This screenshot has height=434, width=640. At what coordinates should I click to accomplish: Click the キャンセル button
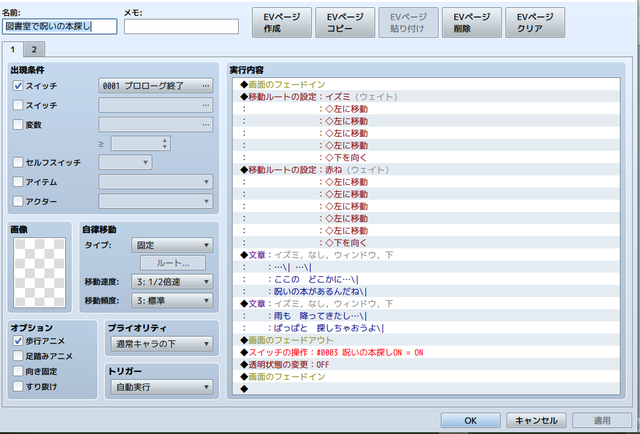(x=536, y=421)
